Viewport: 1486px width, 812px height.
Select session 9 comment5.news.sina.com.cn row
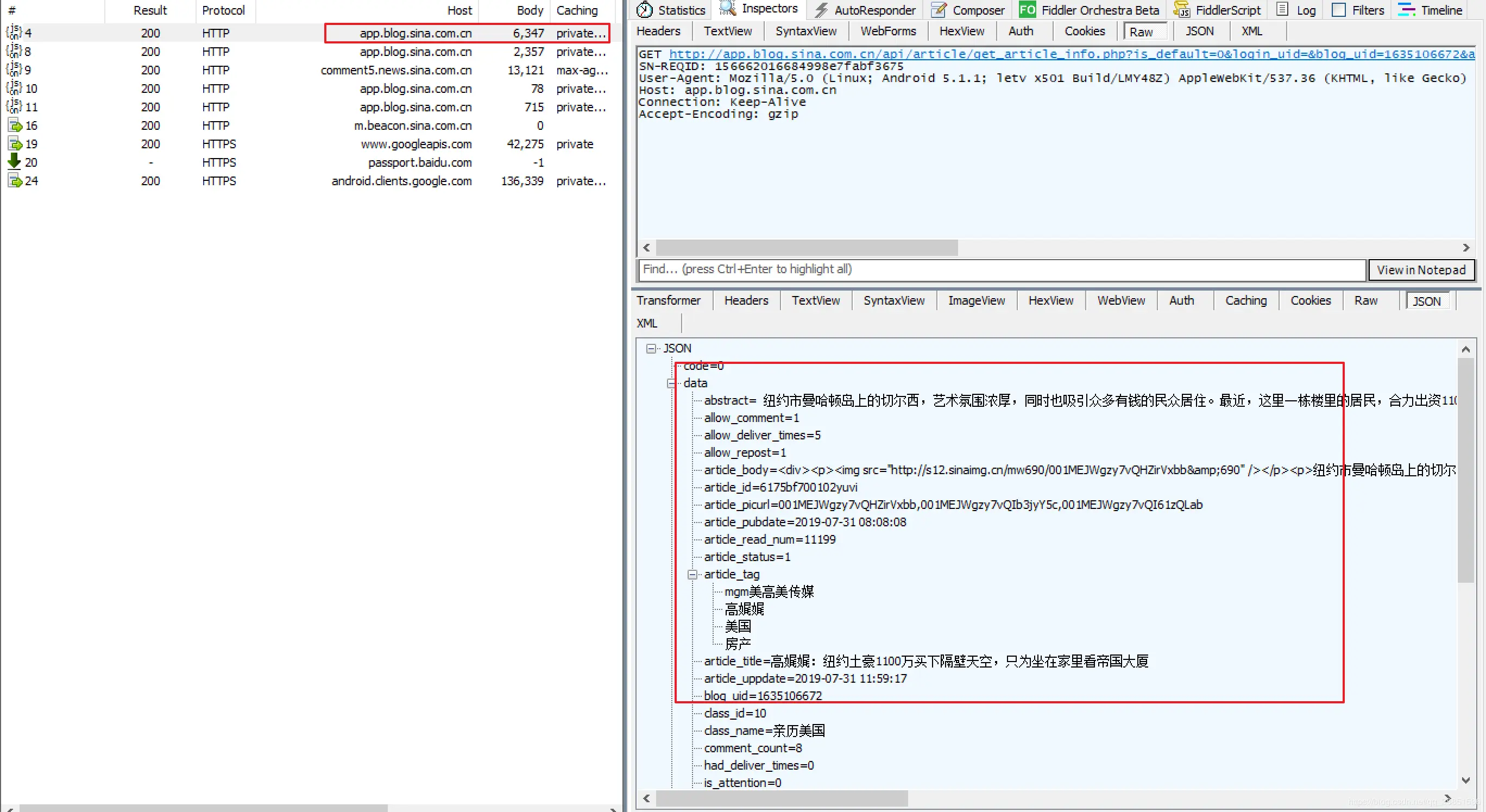[x=396, y=71]
